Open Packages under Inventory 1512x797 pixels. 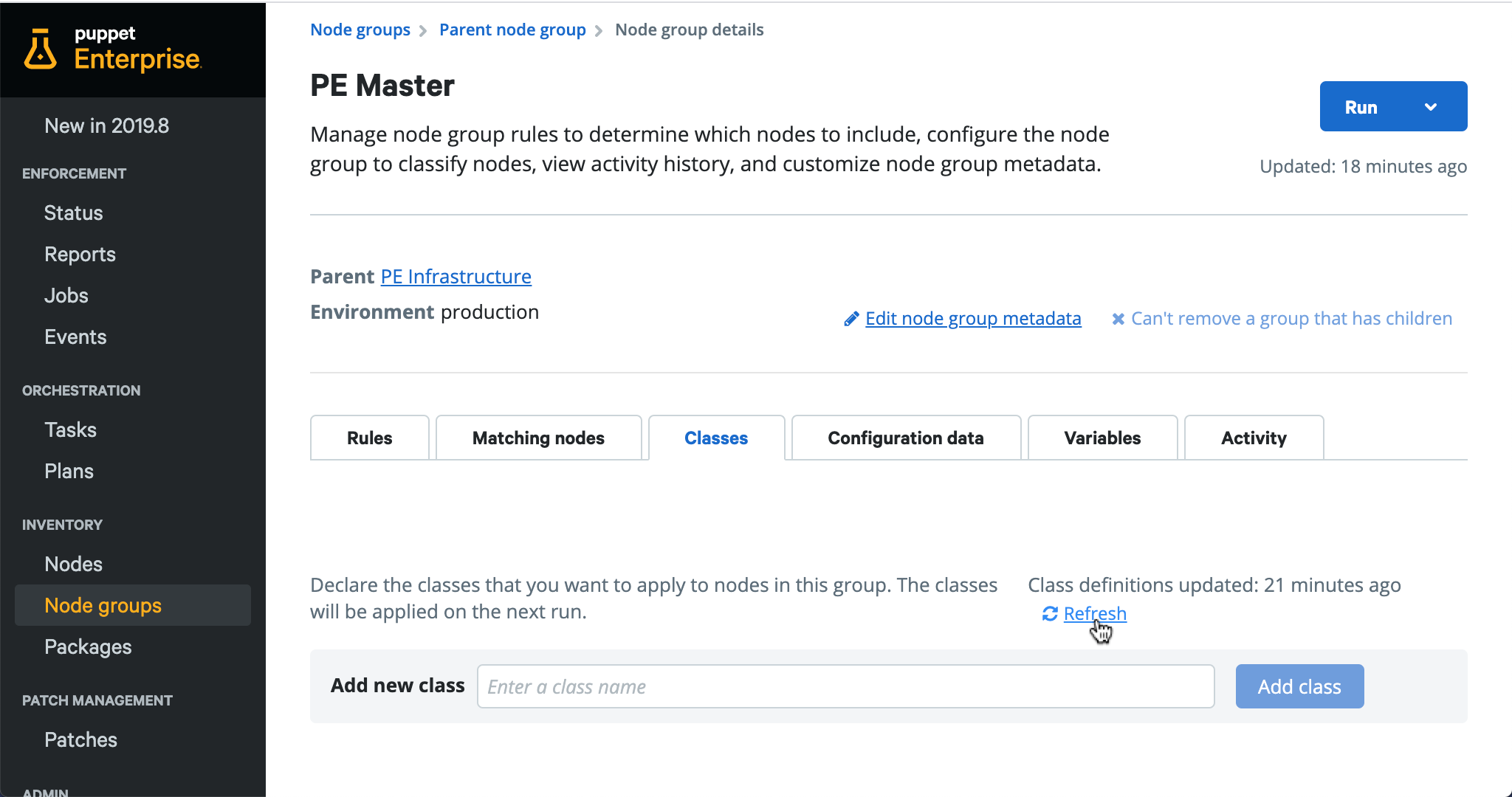pos(88,646)
